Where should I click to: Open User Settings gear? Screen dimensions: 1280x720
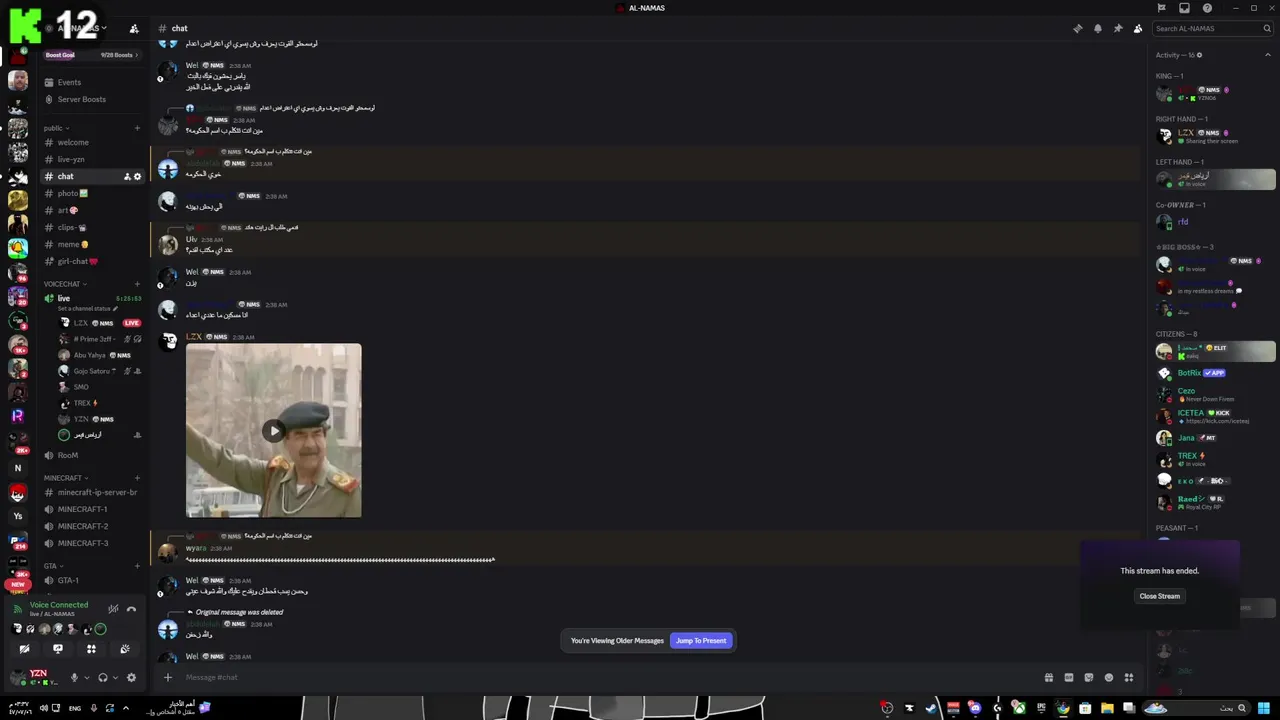[131, 677]
